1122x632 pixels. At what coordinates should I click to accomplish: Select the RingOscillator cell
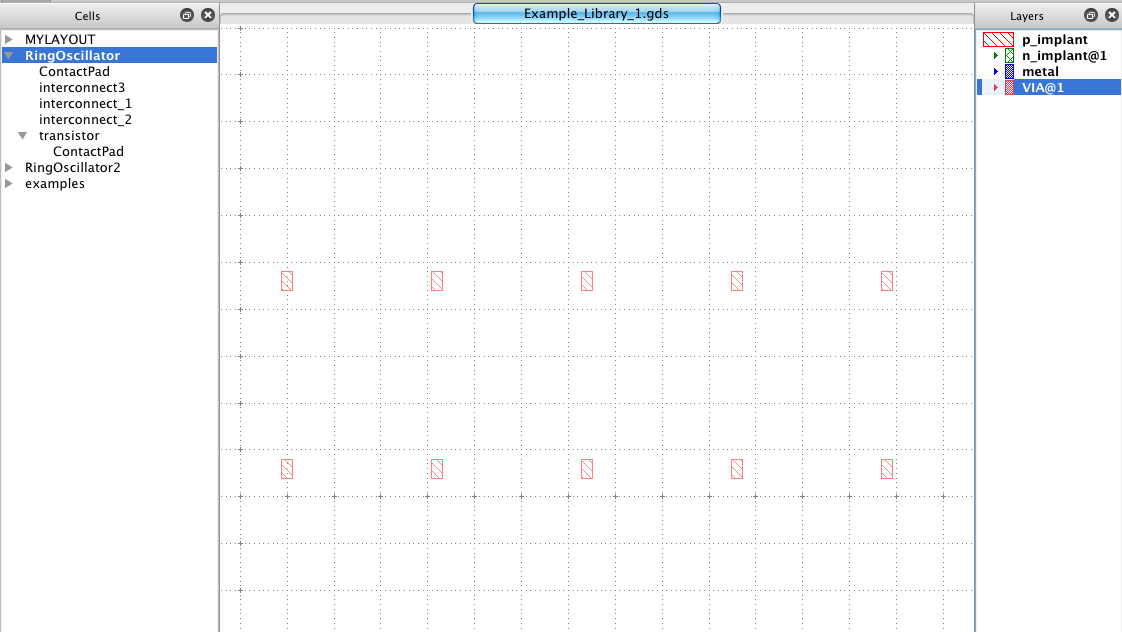72,55
